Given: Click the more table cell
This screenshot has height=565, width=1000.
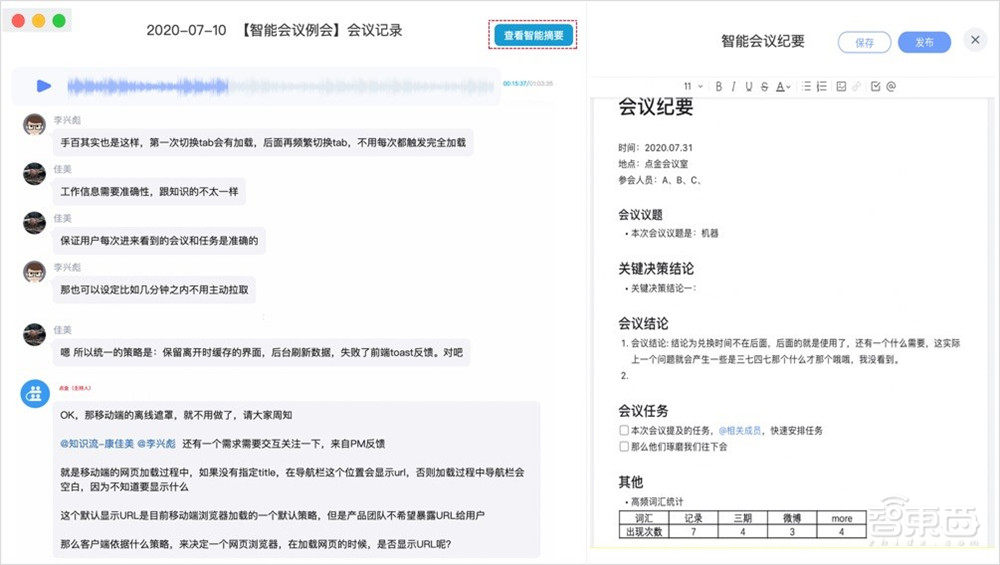Looking at the screenshot, I should [x=841, y=518].
